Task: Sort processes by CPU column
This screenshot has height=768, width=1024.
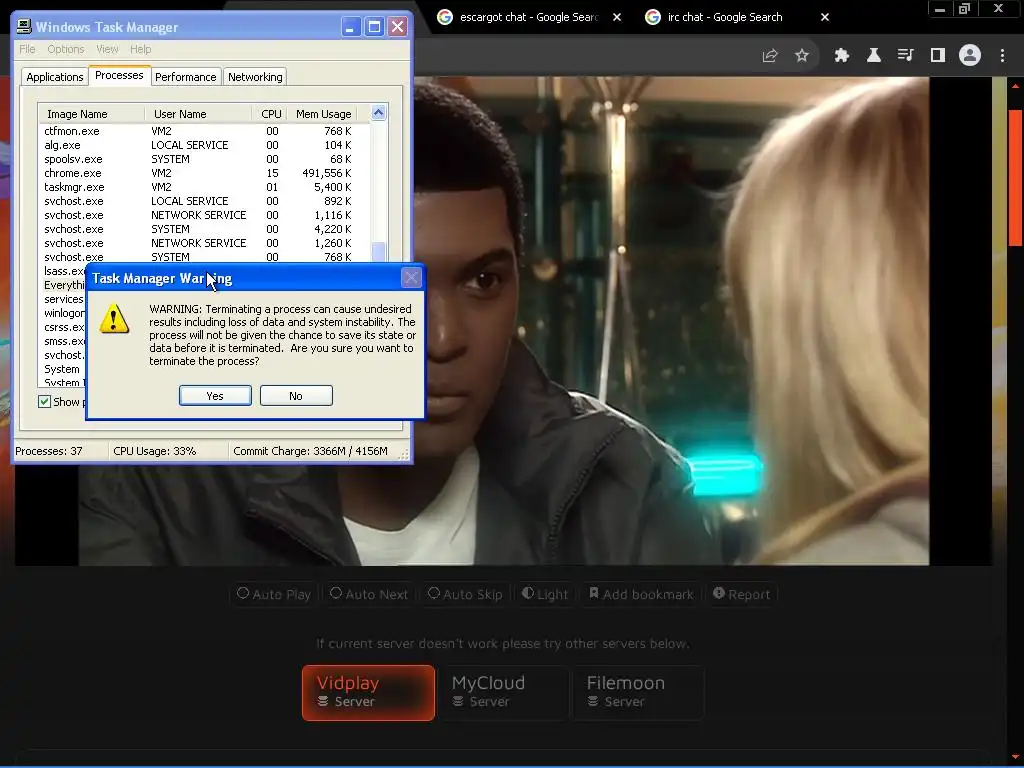Action: click(x=270, y=114)
